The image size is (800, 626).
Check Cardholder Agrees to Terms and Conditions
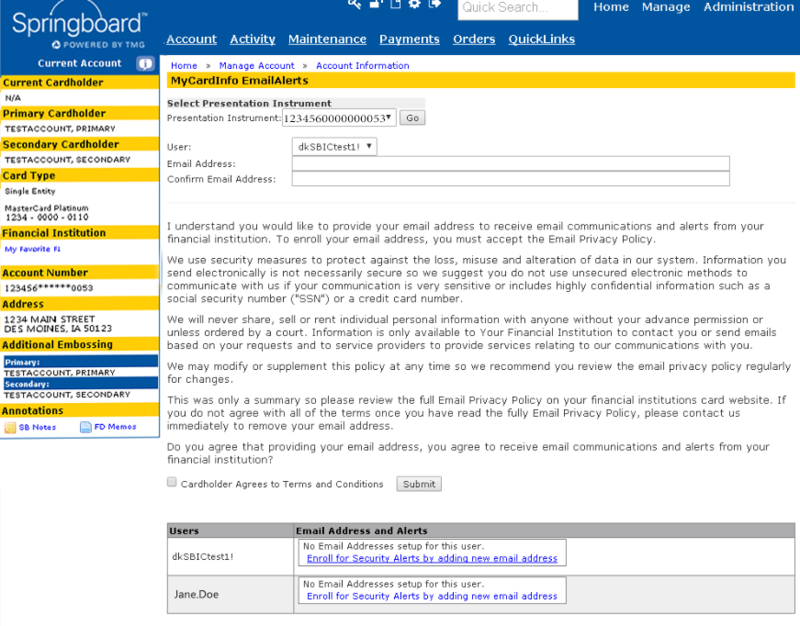point(172,482)
